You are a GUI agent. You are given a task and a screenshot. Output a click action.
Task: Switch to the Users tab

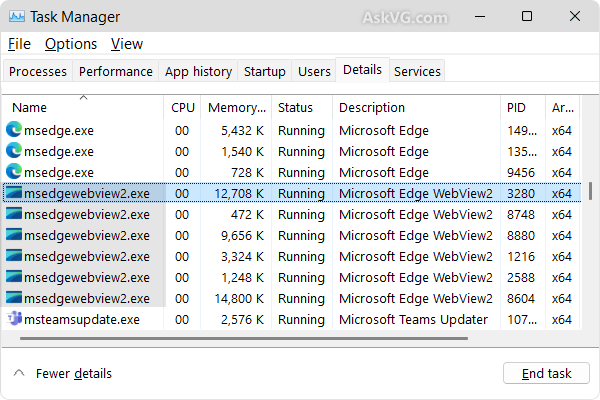tap(314, 71)
